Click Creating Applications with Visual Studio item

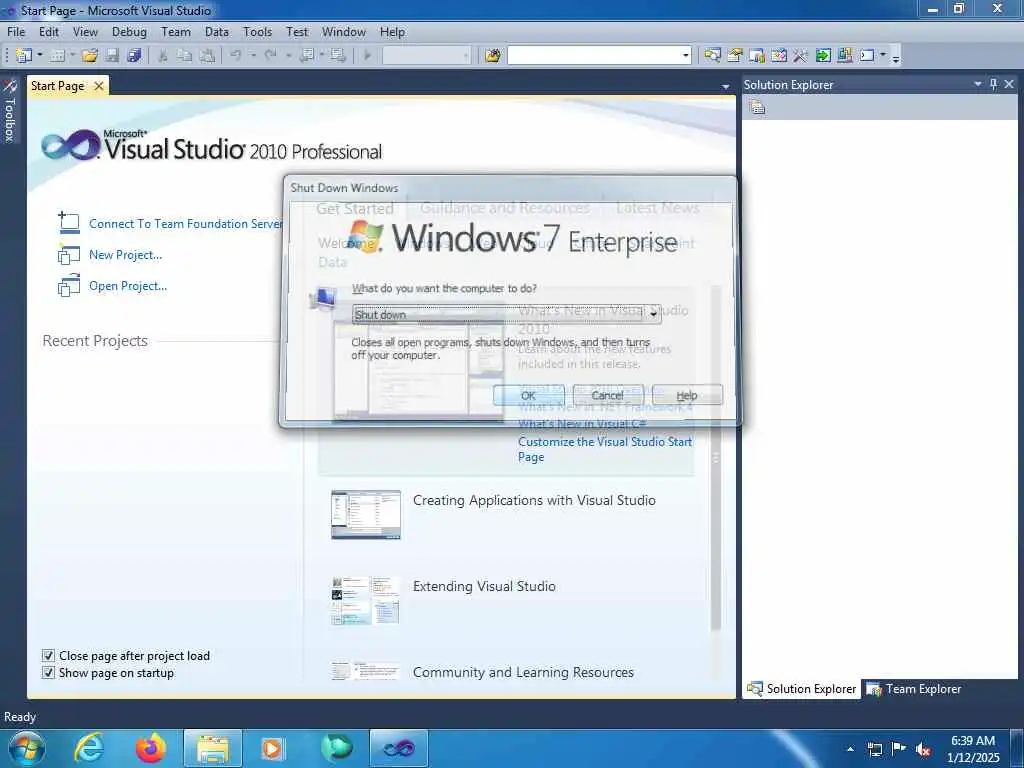point(534,500)
